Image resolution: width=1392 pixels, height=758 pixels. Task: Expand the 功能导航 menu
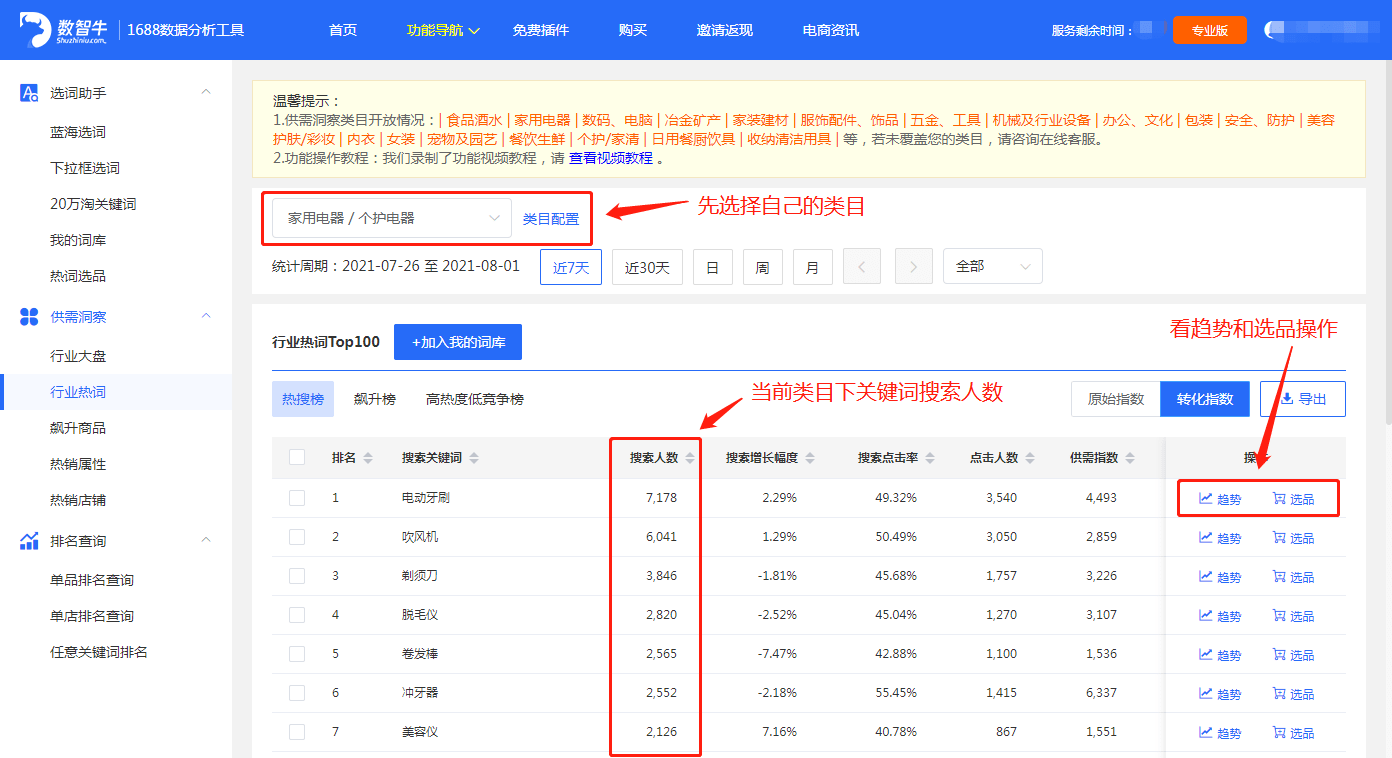coord(443,30)
